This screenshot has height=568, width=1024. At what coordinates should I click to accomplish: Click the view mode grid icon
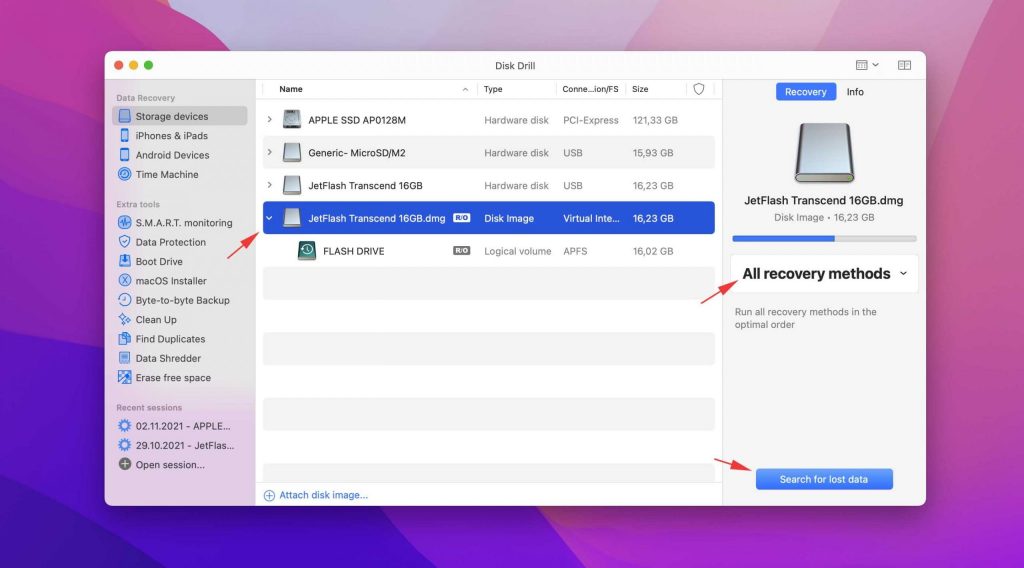(861, 65)
